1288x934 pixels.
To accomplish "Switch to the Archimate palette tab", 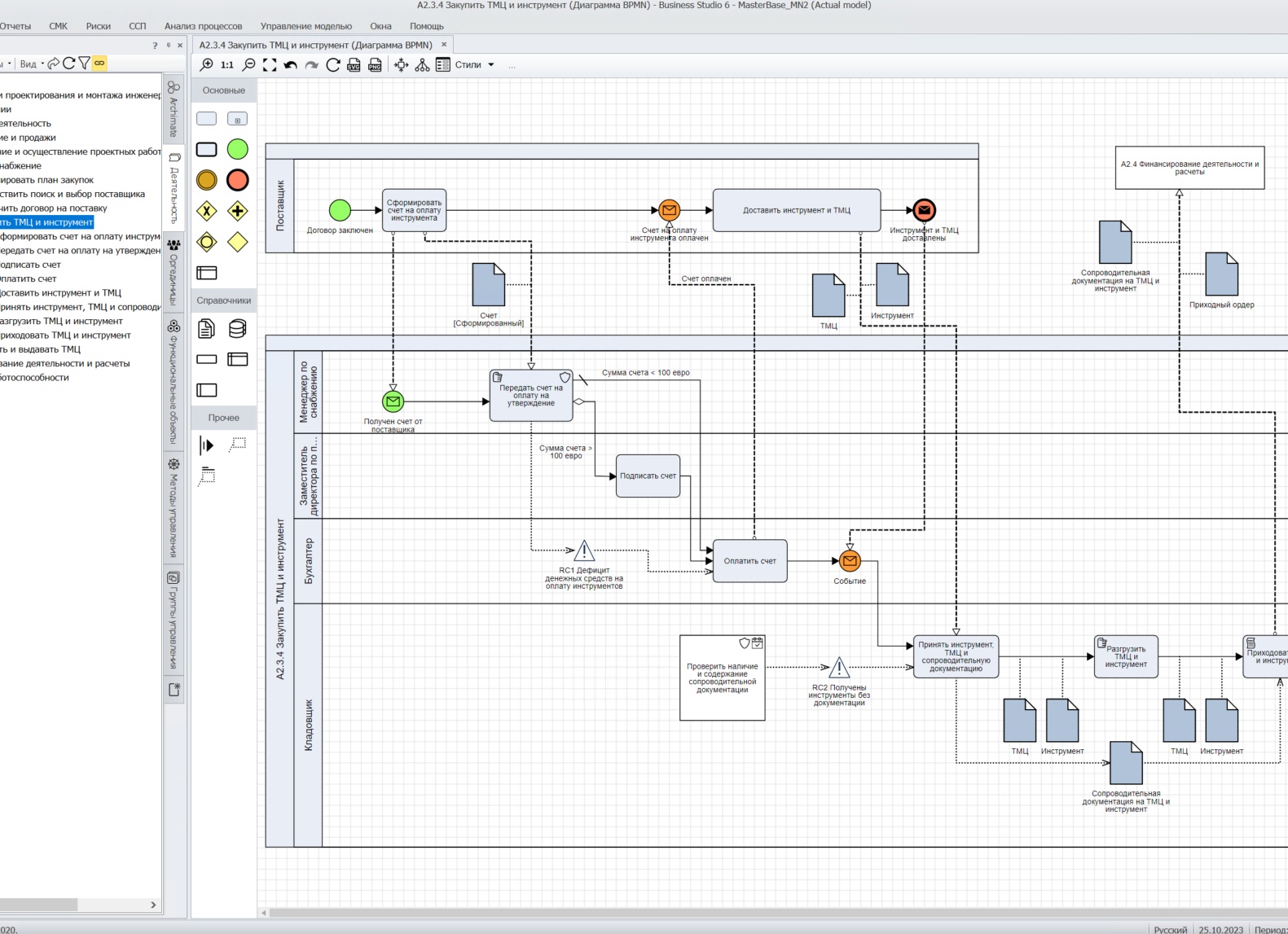I will pos(174,108).
